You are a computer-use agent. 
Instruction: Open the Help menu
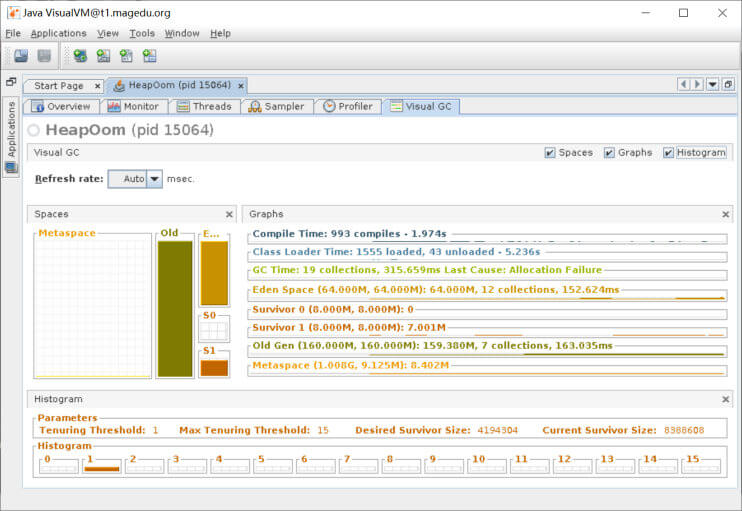(221, 33)
